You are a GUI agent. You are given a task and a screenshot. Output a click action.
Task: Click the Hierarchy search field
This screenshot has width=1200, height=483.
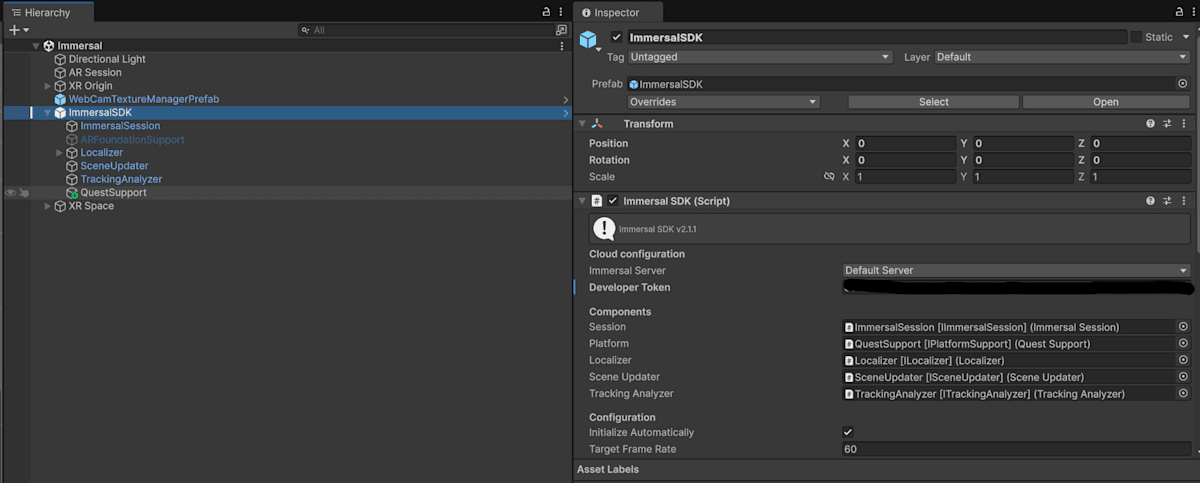coord(425,31)
